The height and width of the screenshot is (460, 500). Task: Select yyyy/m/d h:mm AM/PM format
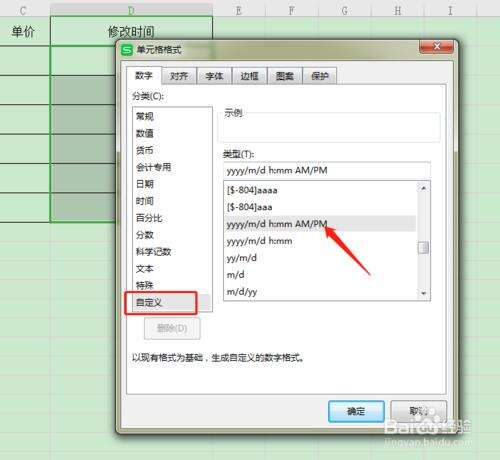[320, 224]
